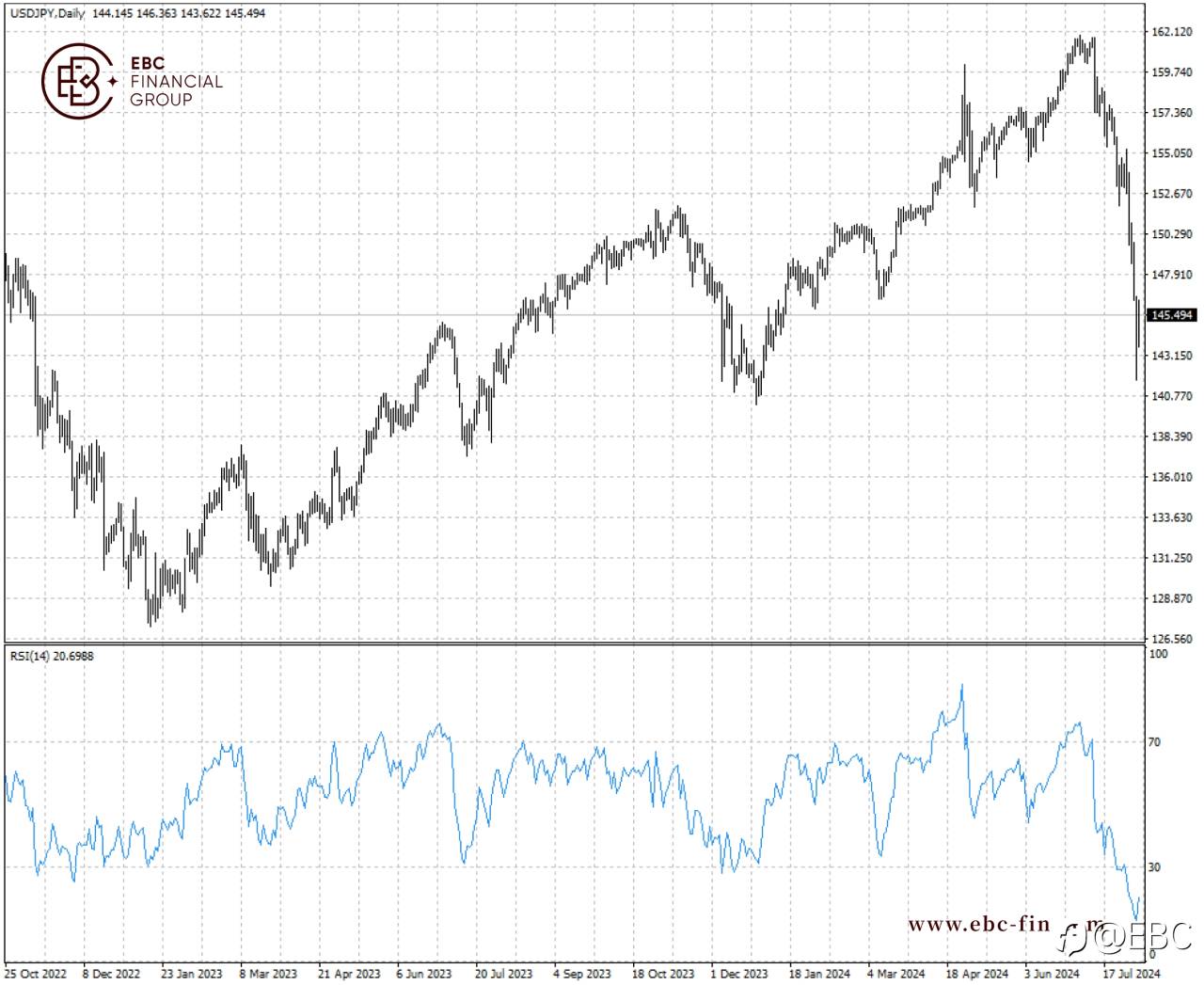Click the 1 Dec 2023 date label
This screenshot has height=985, width=1204.
click(x=739, y=974)
